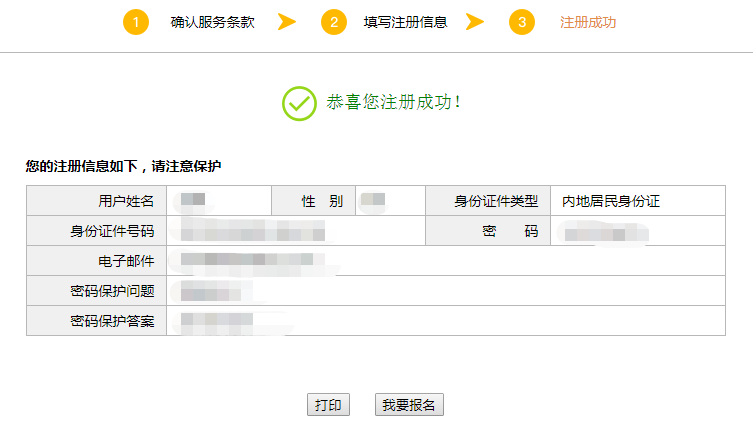Click the arrow after 填写注册信息

475,22
